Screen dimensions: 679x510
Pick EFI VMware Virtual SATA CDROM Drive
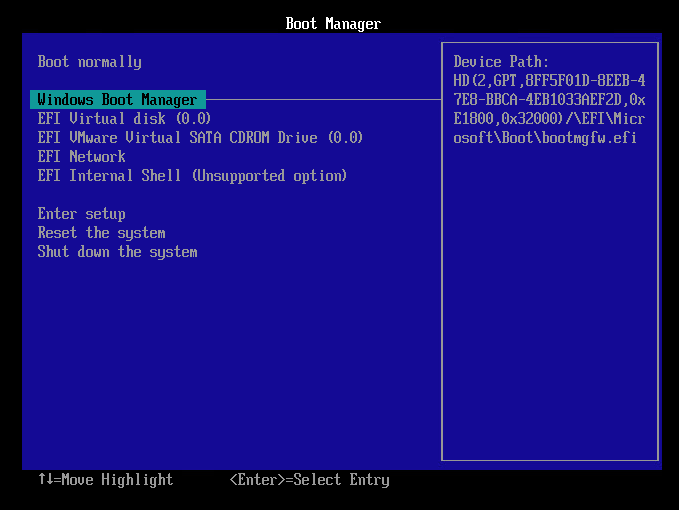pos(200,138)
